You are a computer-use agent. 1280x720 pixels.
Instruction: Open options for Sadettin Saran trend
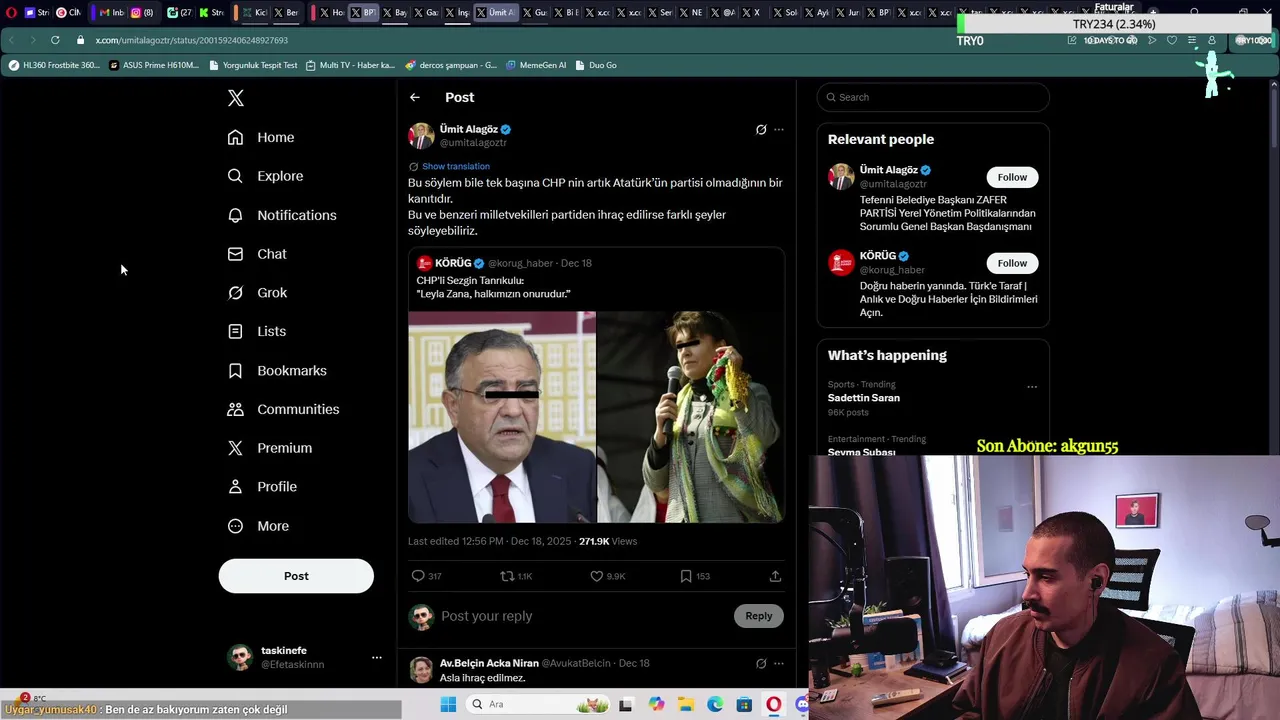point(1032,387)
